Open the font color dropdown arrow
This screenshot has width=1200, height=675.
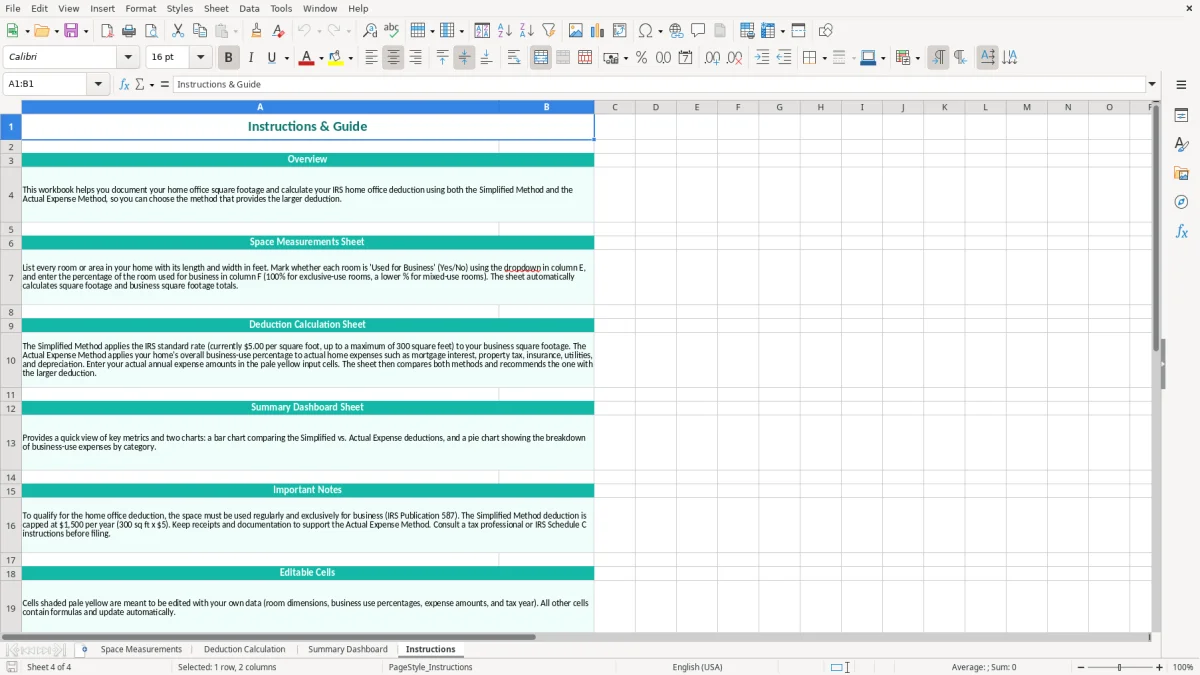pyautogui.click(x=321, y=58)
